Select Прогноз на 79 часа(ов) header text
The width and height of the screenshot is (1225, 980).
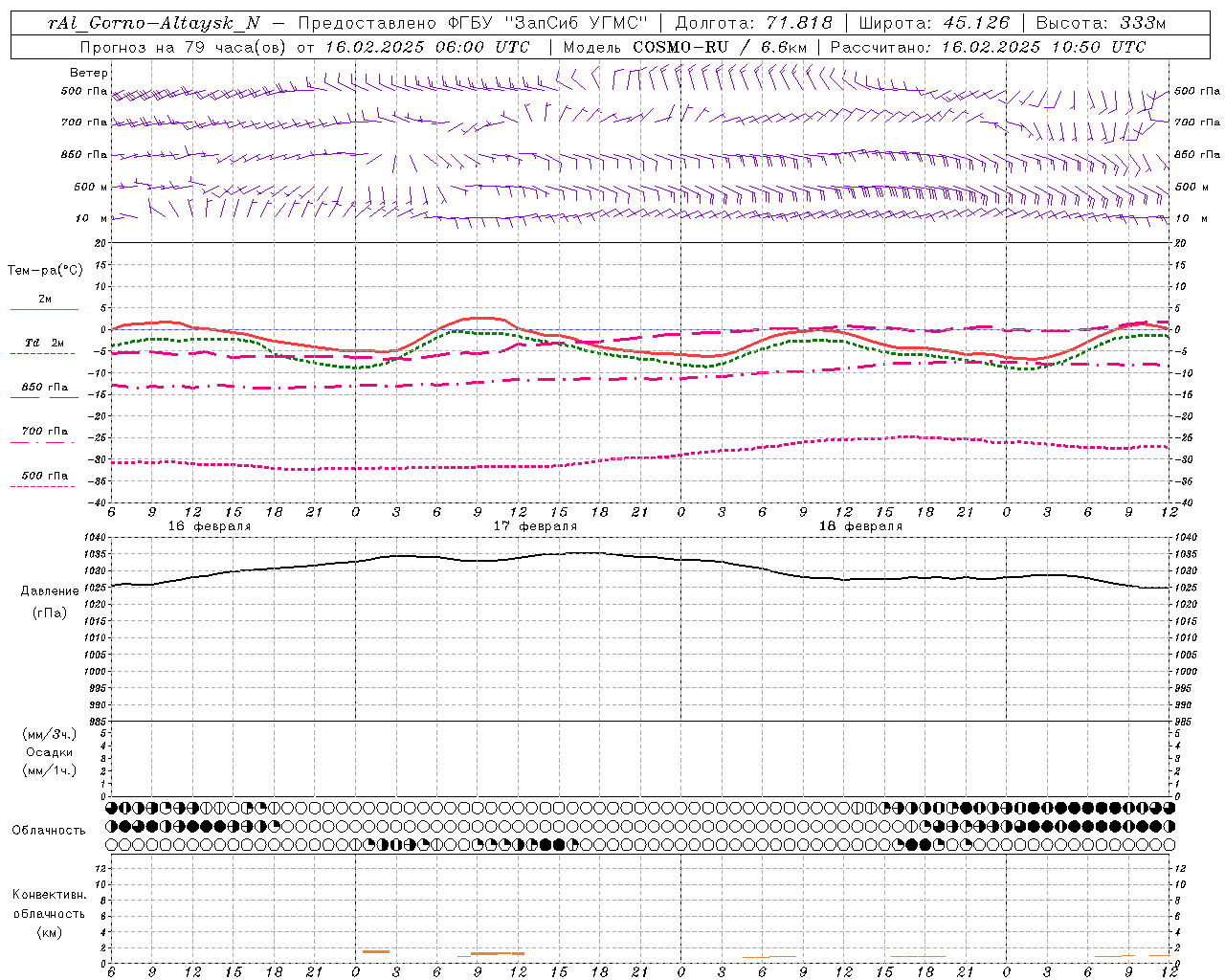[x=185, y=47]
